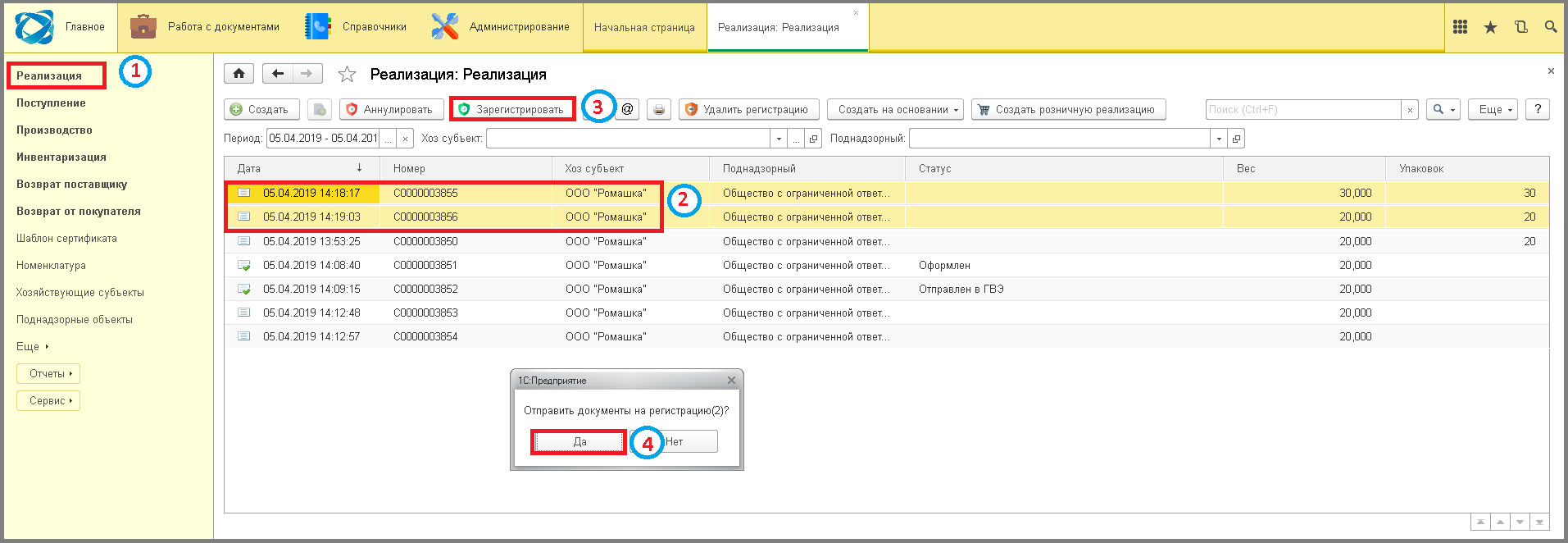The width and height of the screenshot is (1568, 543).
Task: Open the Еще dropdown in the toolbar
Action: tap(1496, 109)
